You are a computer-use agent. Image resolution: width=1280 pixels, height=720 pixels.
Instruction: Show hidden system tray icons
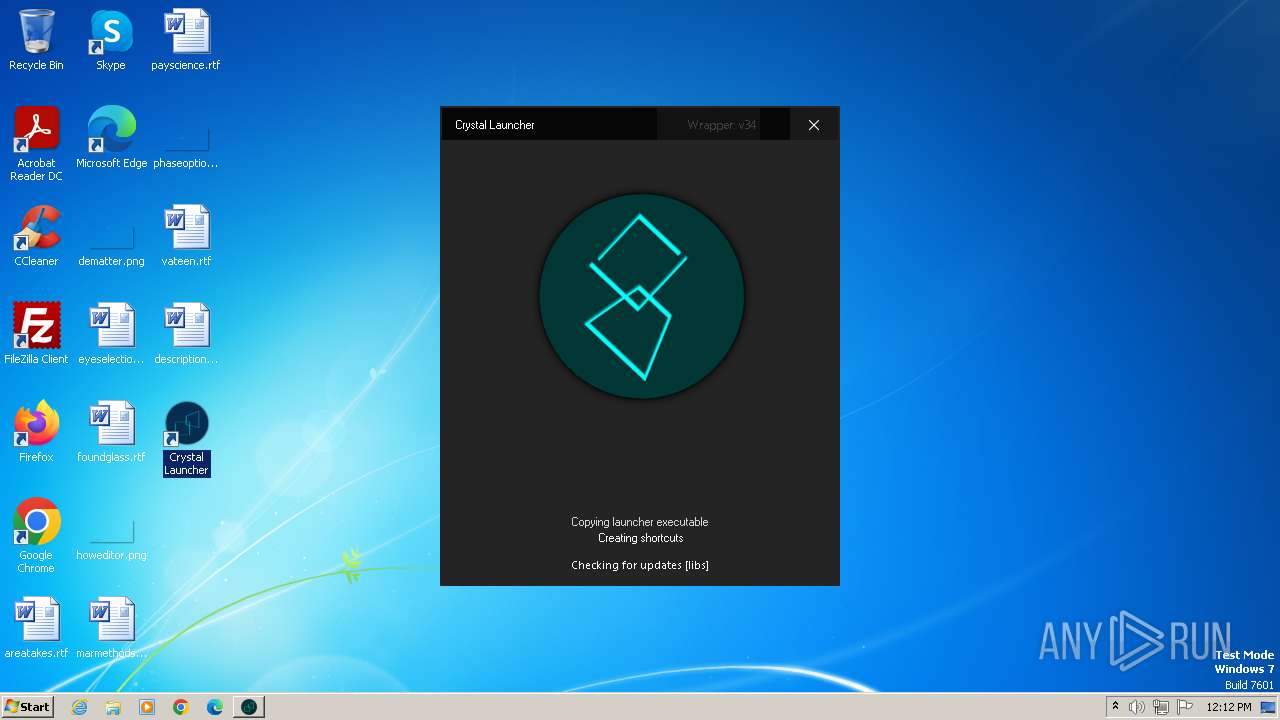coord(1115,706)
